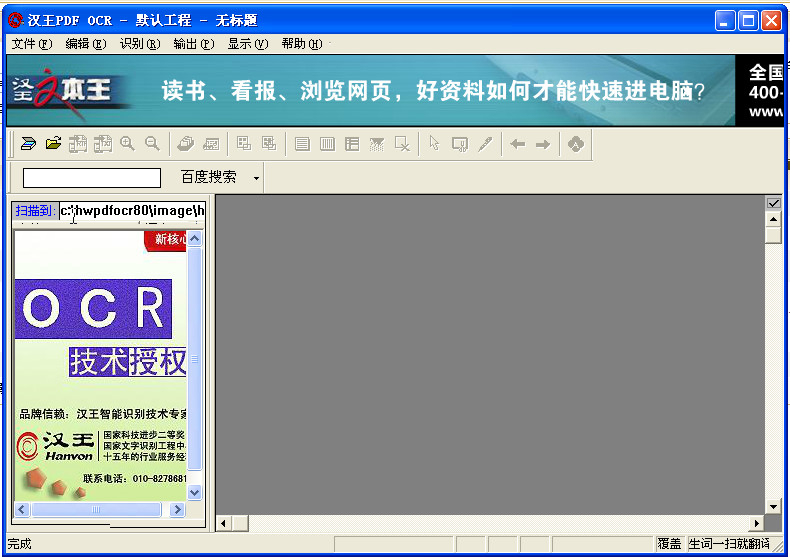790x557 pixels.
Task: Click 覆盖 in the status bar
Action: tap(669, 544)
